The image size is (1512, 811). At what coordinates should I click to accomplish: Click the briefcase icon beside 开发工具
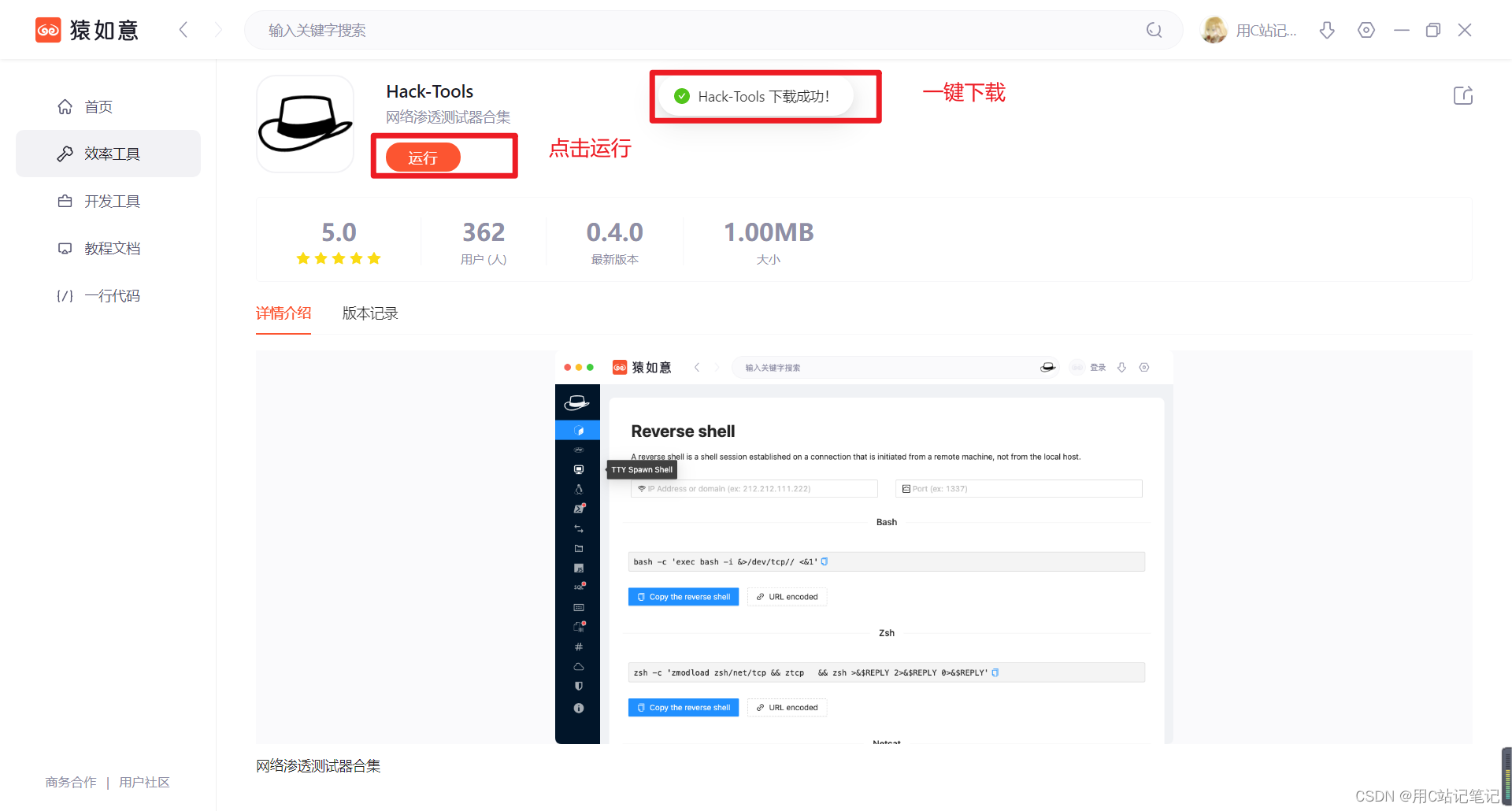[65, 201]
